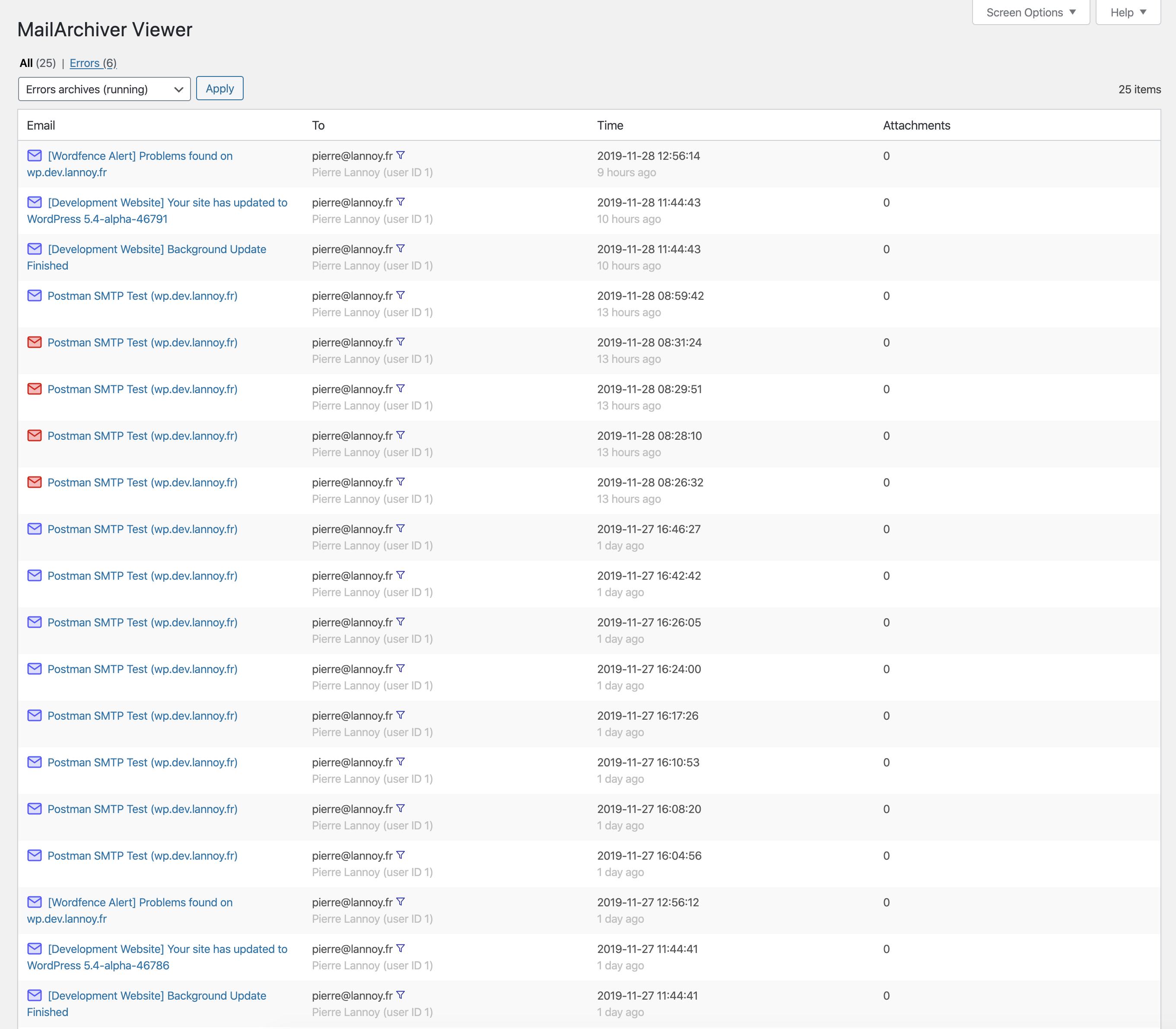Switch to the Errors (6) view
Screen dimensions: 1176x1029
[x=93, y=63]
